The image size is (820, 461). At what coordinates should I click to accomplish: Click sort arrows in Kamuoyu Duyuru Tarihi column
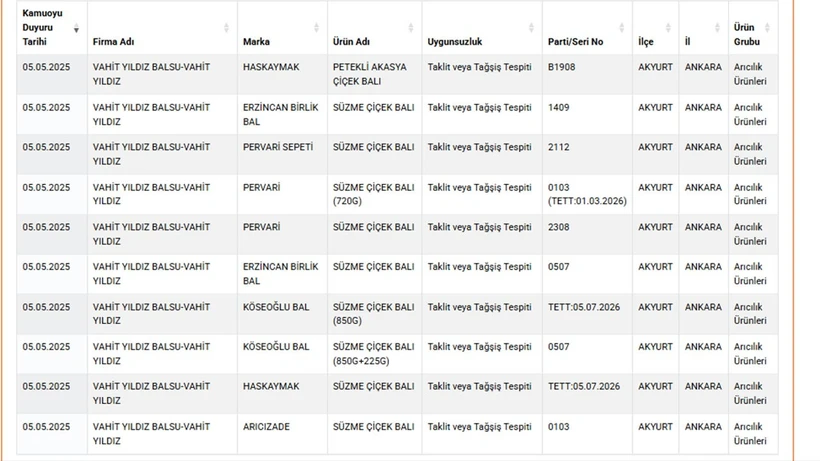77,28
